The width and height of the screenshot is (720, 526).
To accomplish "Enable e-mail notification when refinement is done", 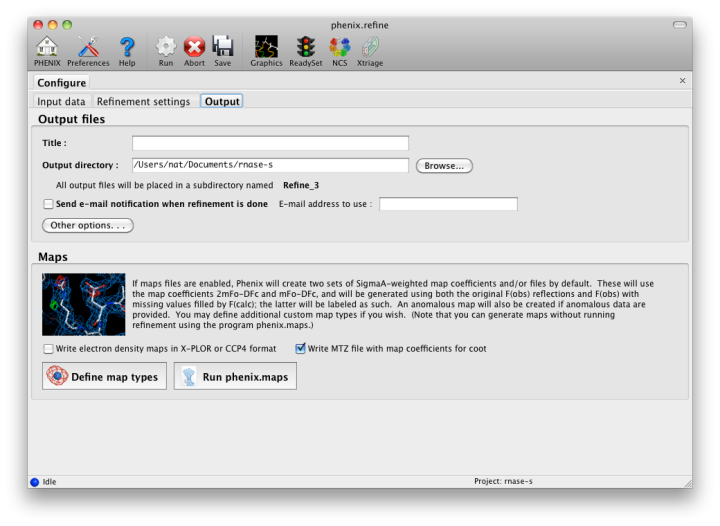I will [x=48, y=204].
